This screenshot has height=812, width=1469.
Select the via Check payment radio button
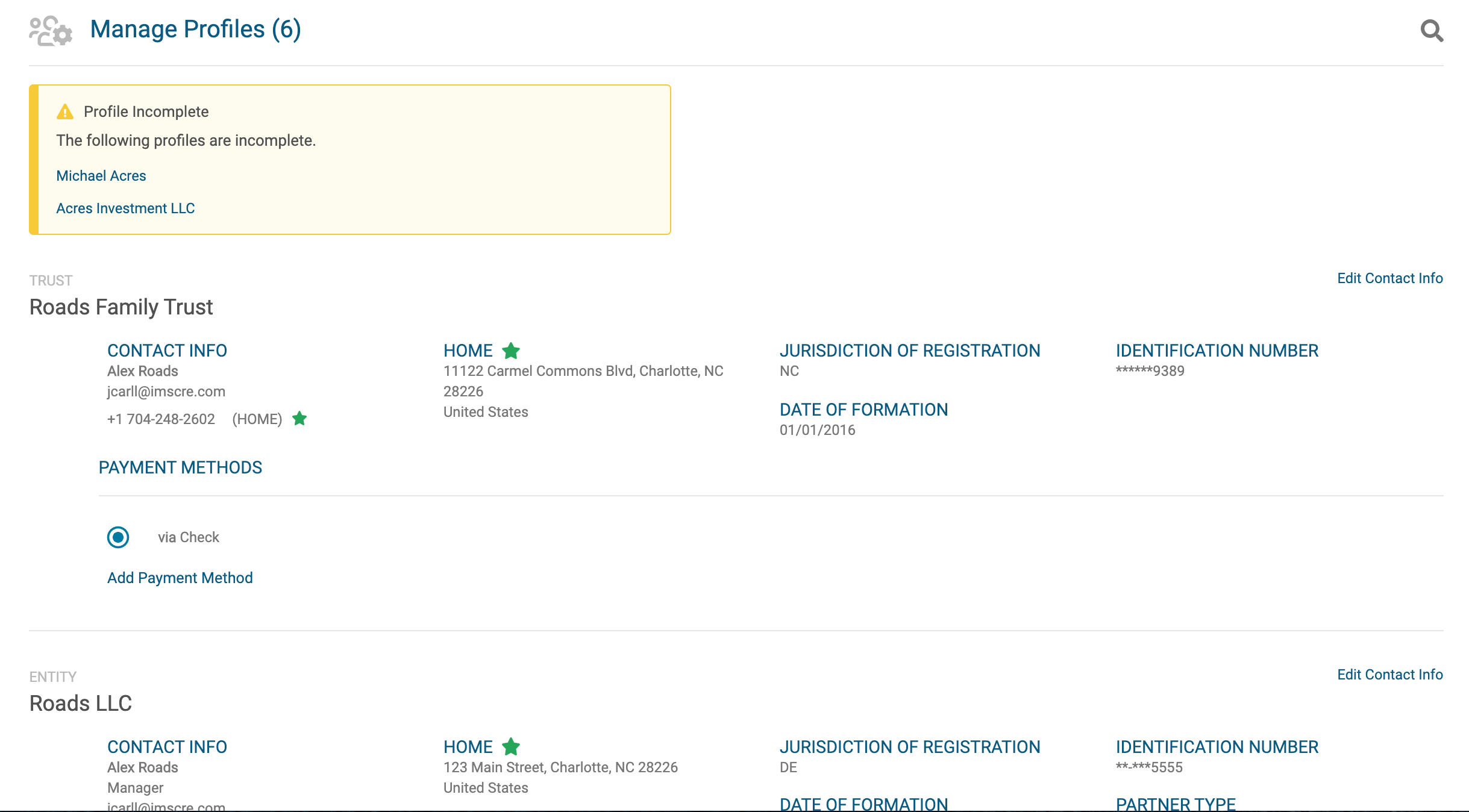click(x=118, y=537)
